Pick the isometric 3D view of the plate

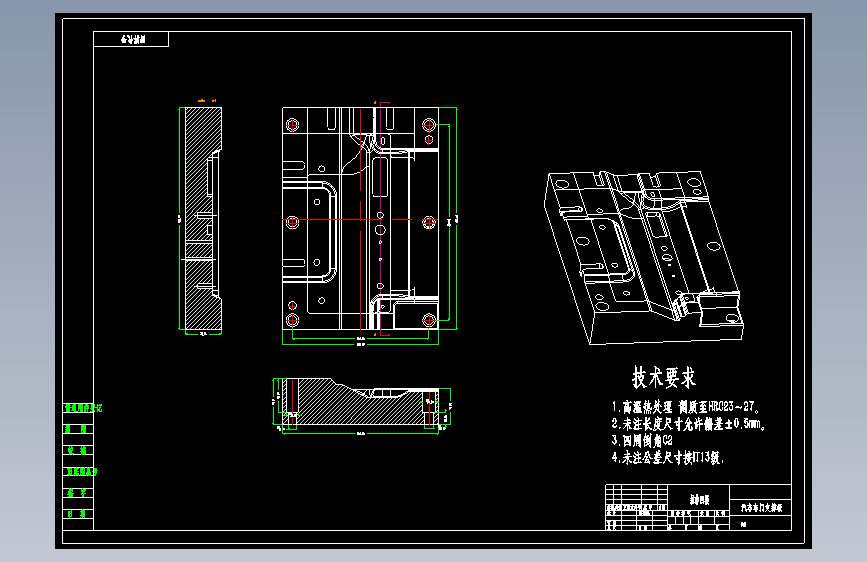(645, 257)
